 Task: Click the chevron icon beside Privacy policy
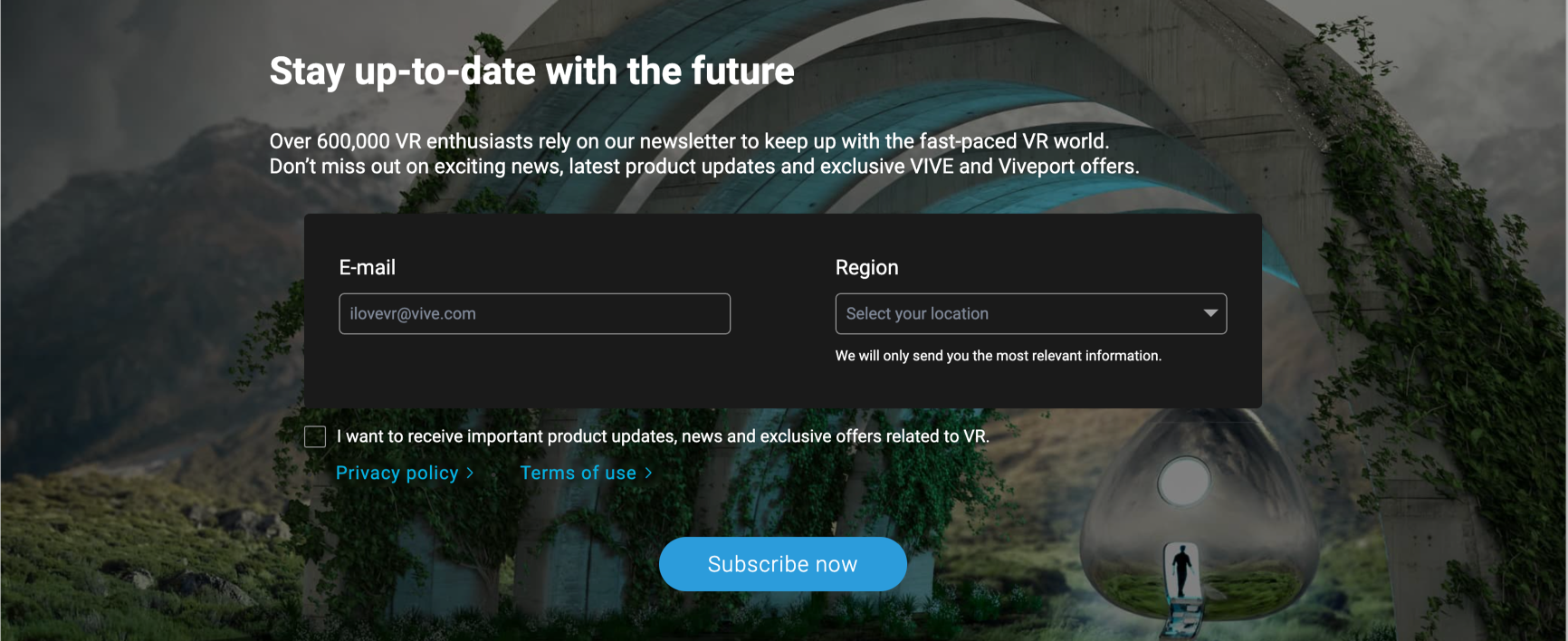tap(470, 474)
